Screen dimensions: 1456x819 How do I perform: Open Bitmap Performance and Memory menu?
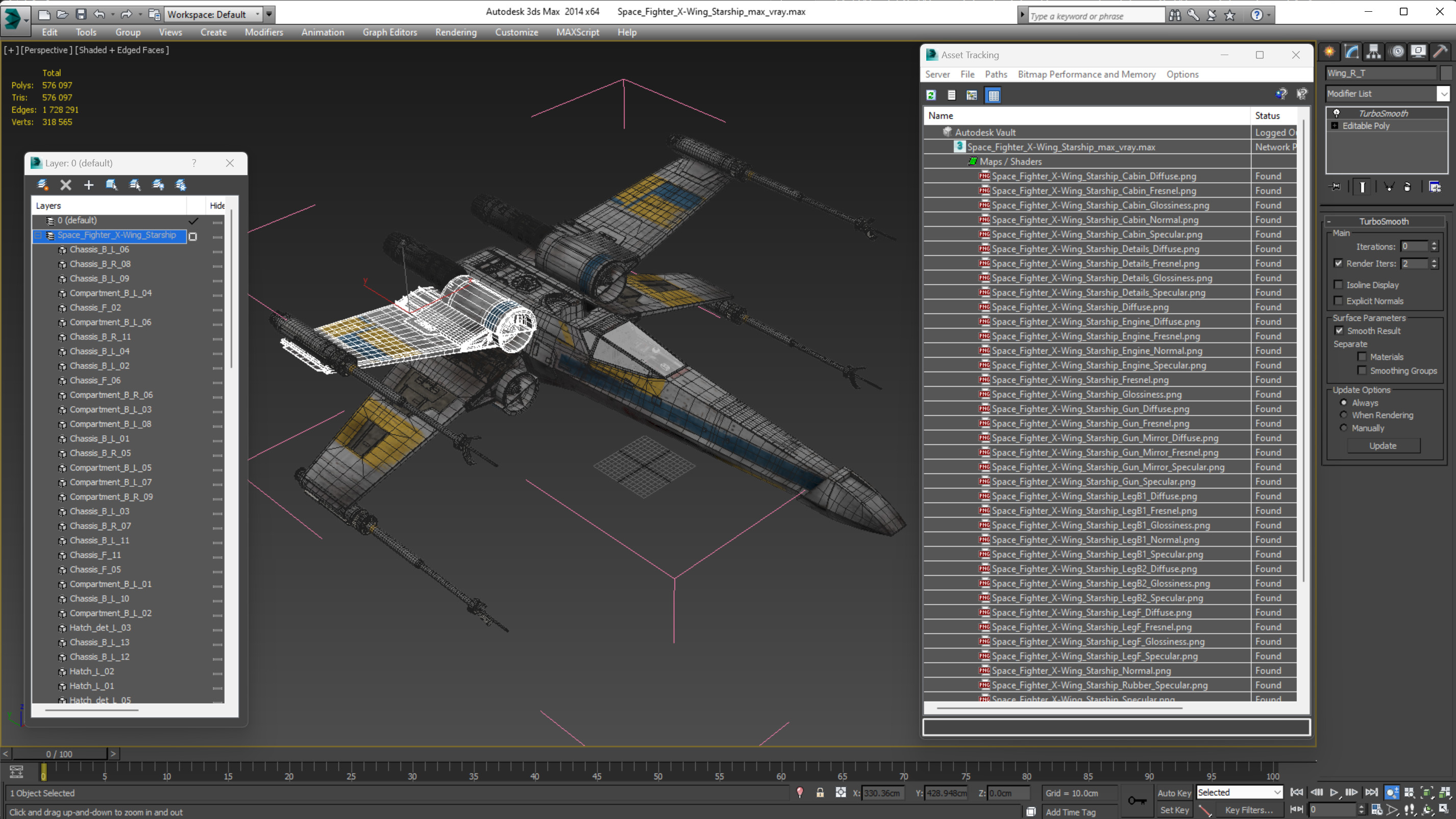[x=1087, y=74]
